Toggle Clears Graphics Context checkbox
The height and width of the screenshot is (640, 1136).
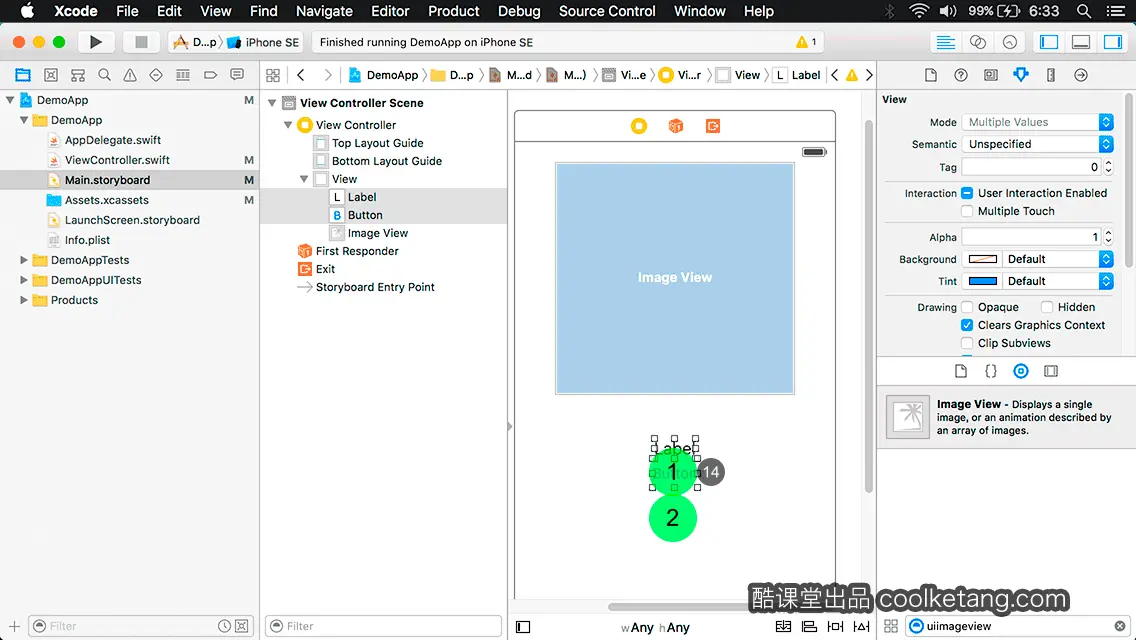click(966, 325)
